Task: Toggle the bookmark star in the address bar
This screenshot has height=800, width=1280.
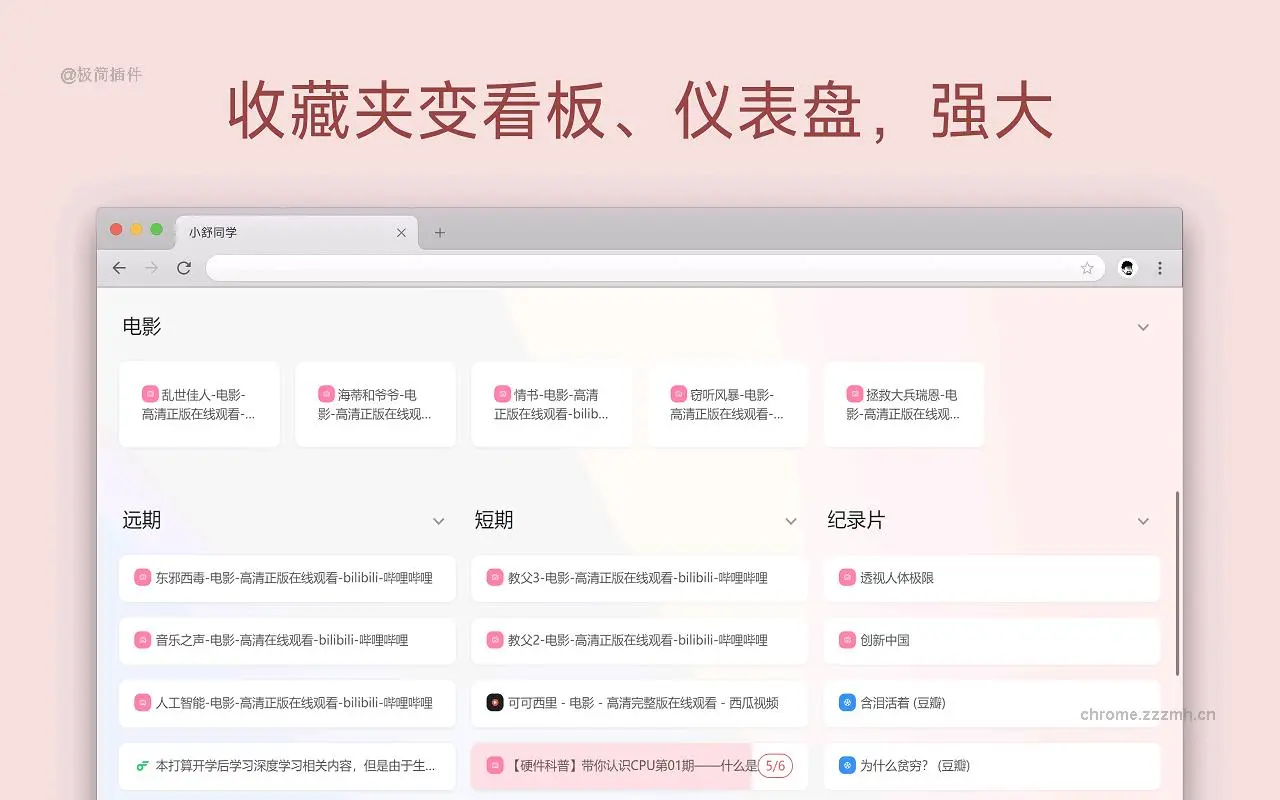Action: (1087, 268)
